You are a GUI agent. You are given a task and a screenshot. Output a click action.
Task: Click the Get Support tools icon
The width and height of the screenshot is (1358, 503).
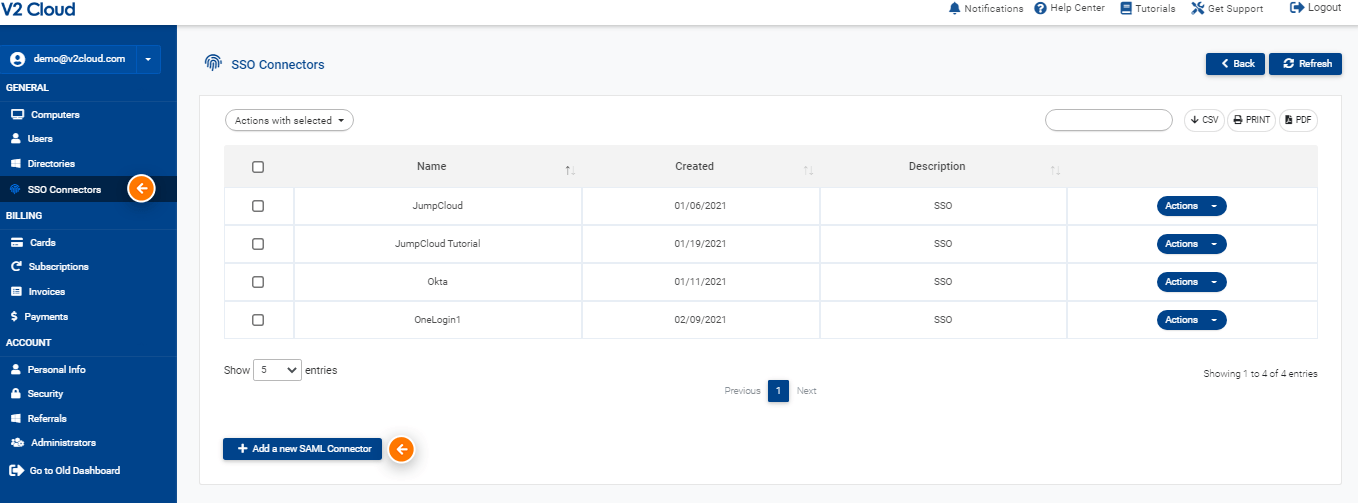click(1198, 8)
